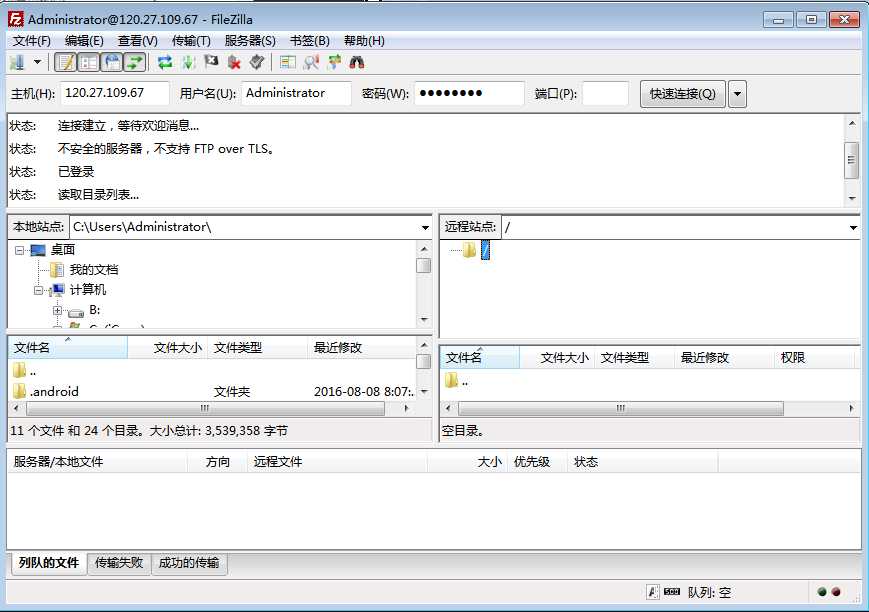
Task: Sort local files by 文件类型 column
Action: click(x=258, y=348)
